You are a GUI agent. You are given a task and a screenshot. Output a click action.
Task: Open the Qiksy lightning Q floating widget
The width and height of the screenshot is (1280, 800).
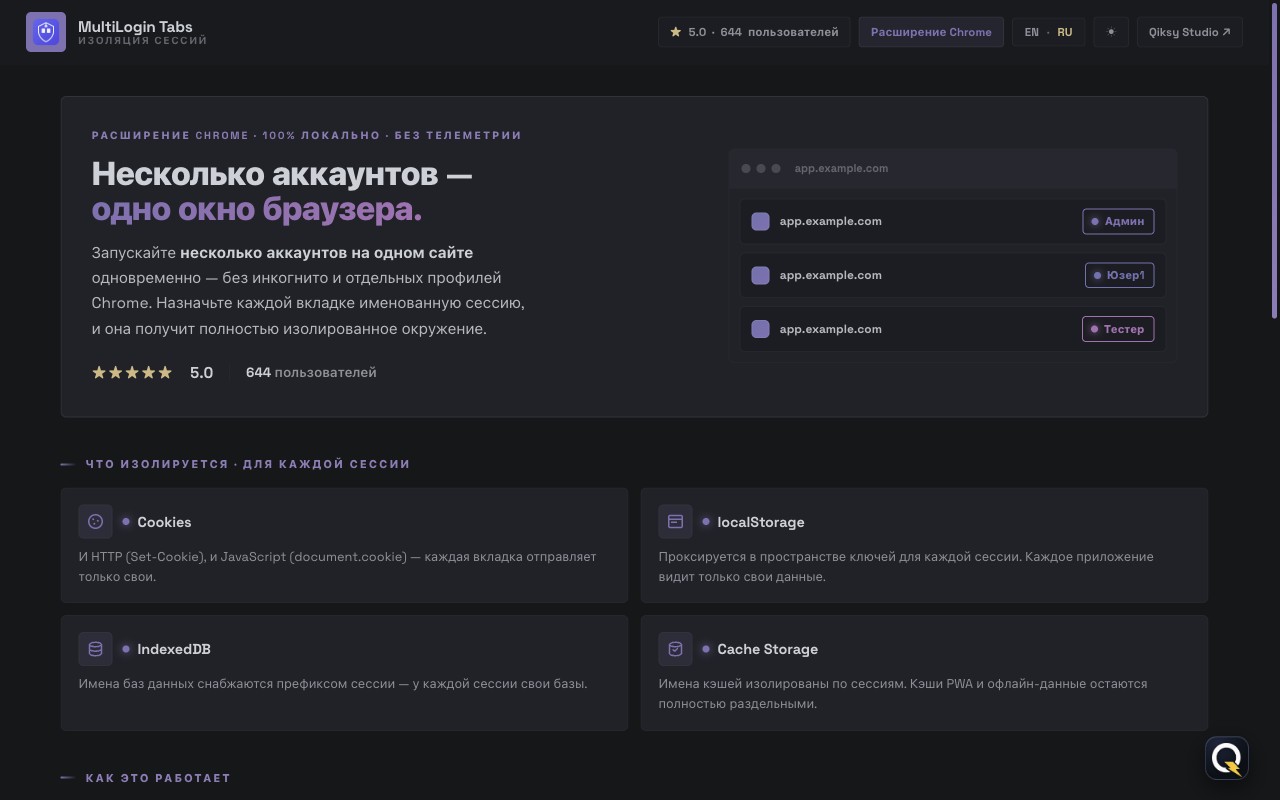click(1227, 758)
